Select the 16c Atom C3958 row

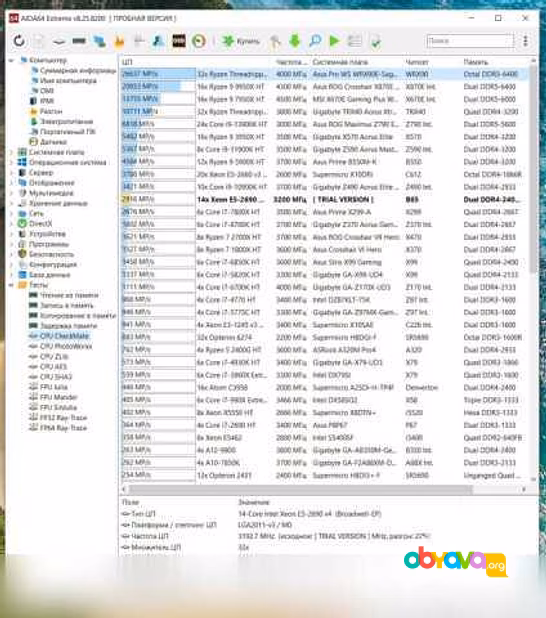click(323, 387)
